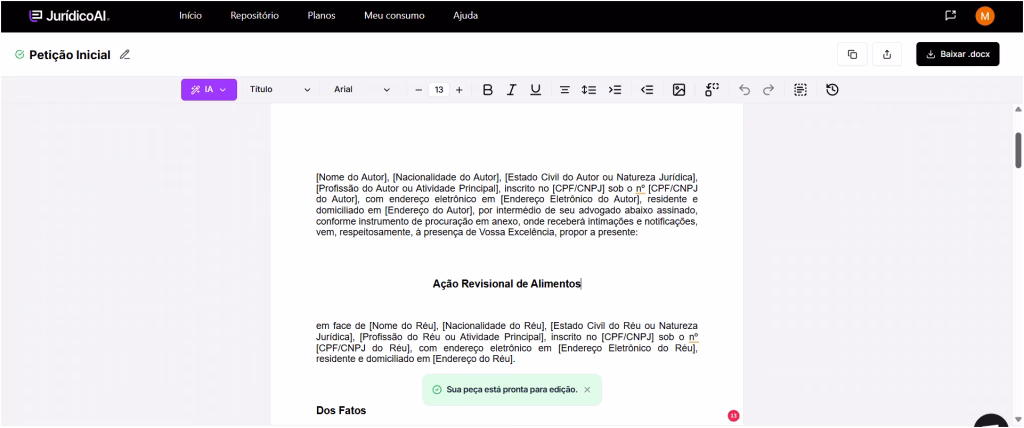
Task: Undo the last change
Action: click(744, 90)
